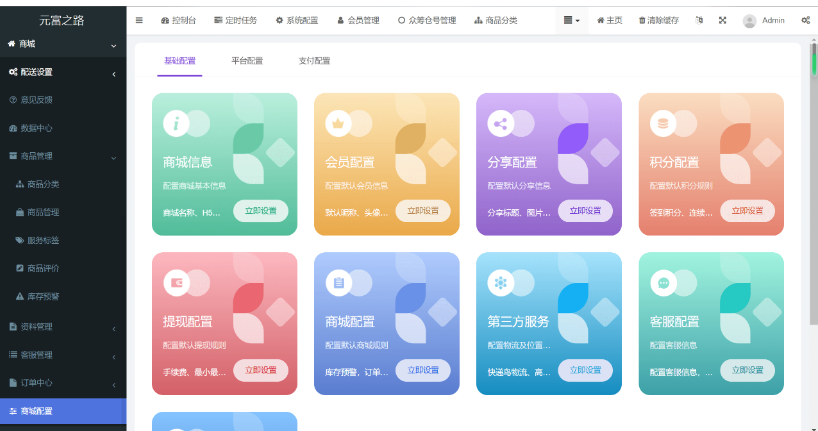
Task: Click the crown icon on 会员配置 card
Action: click(338, 124)
